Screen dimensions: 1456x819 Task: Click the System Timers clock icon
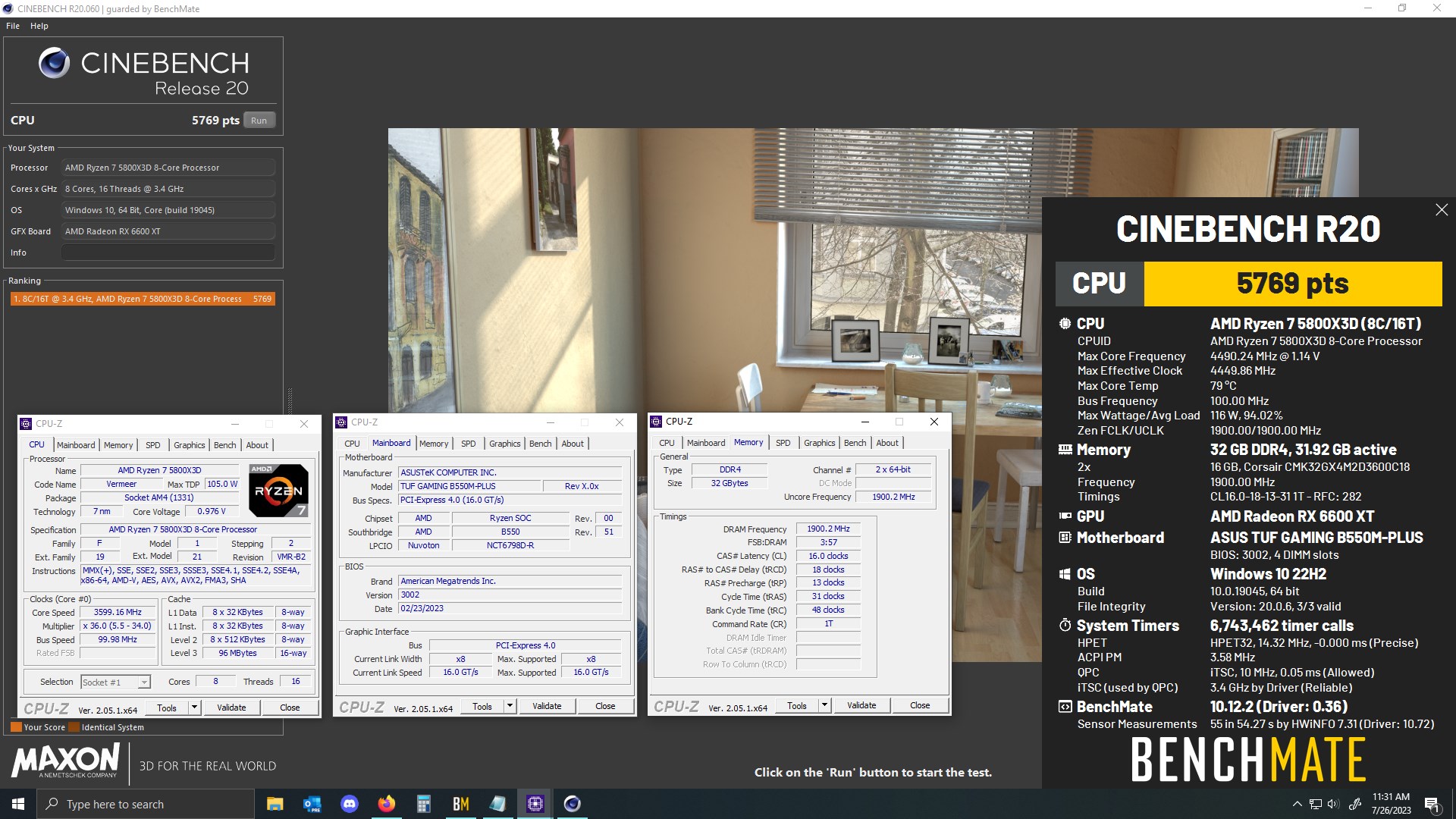[1065, 626]
